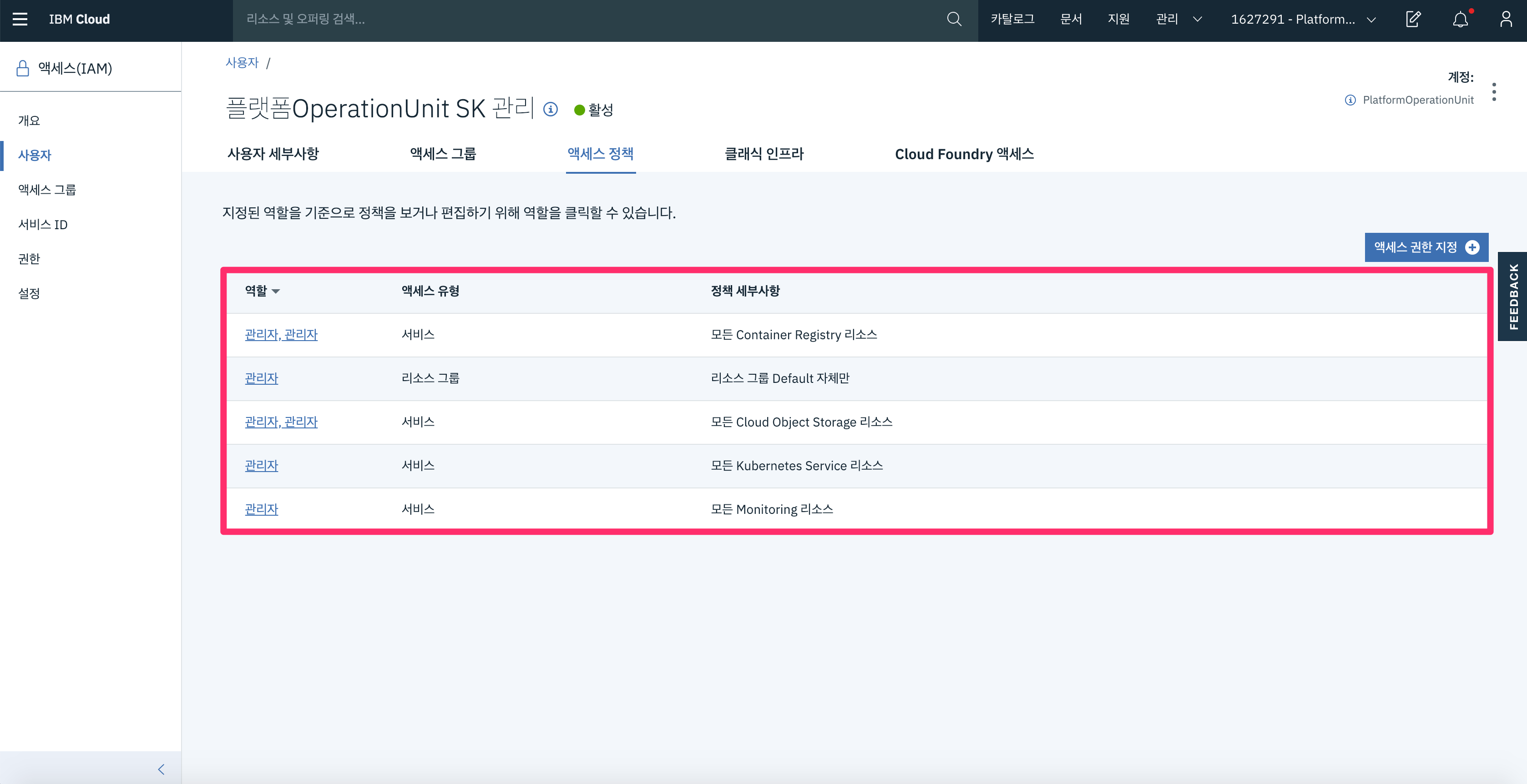Open 관리자 role link for Kubernetes Service
This screenshot has height=784, width=1527.
pos(262,466)
